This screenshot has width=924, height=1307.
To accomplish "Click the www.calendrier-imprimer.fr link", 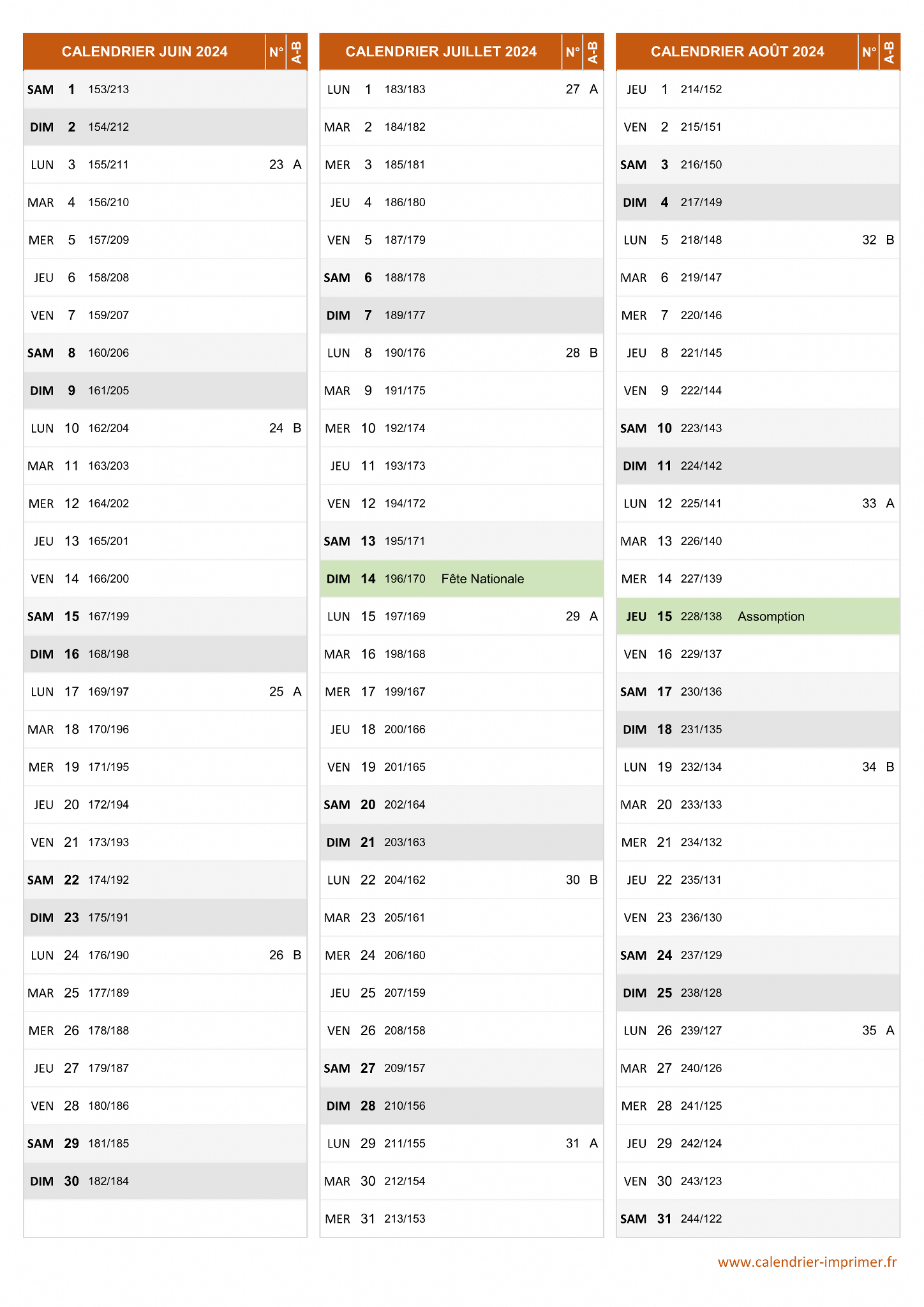I will 807,1262.
